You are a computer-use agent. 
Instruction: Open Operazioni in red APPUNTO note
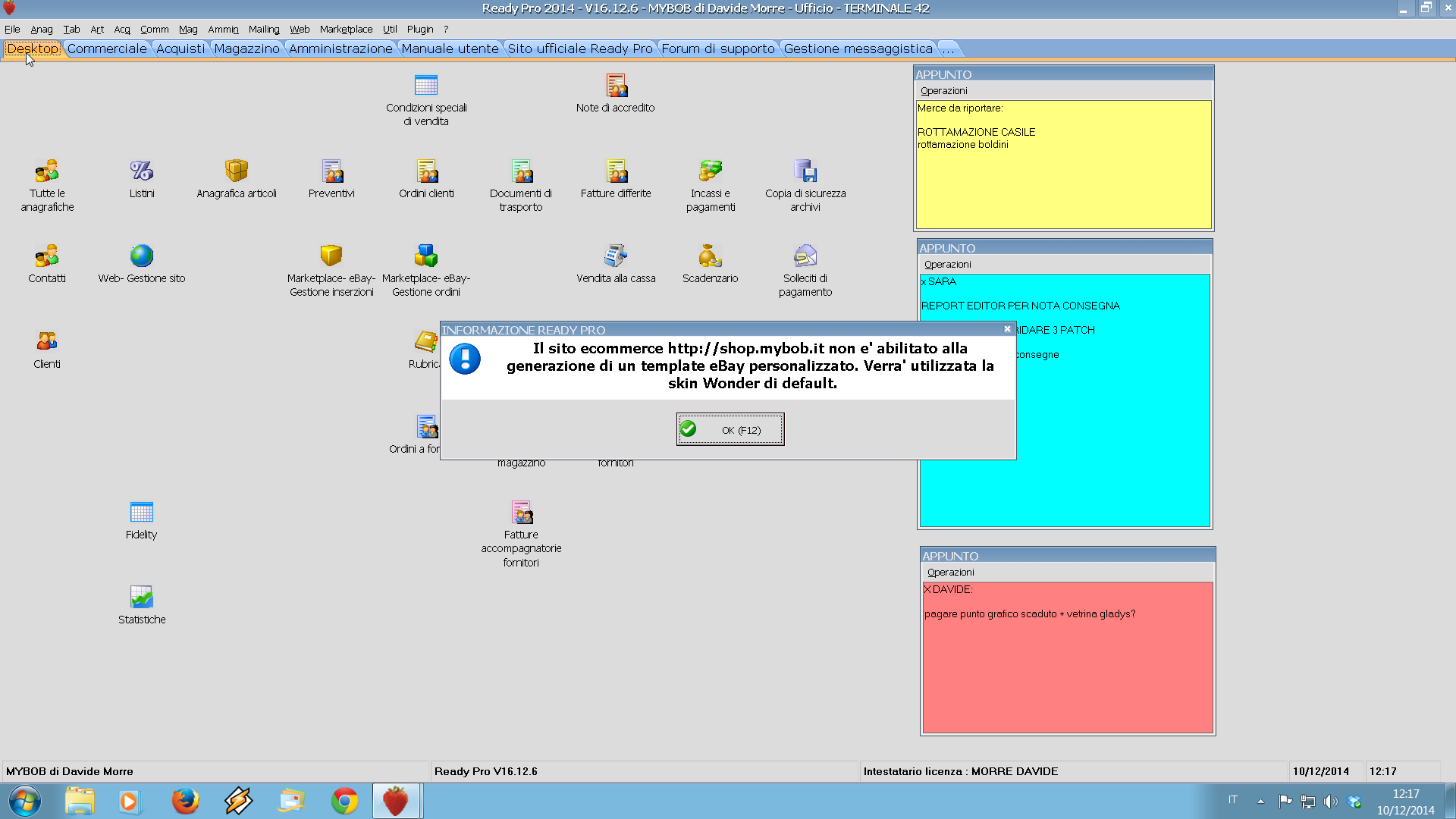pyautogui.click(x=950, y=572)
